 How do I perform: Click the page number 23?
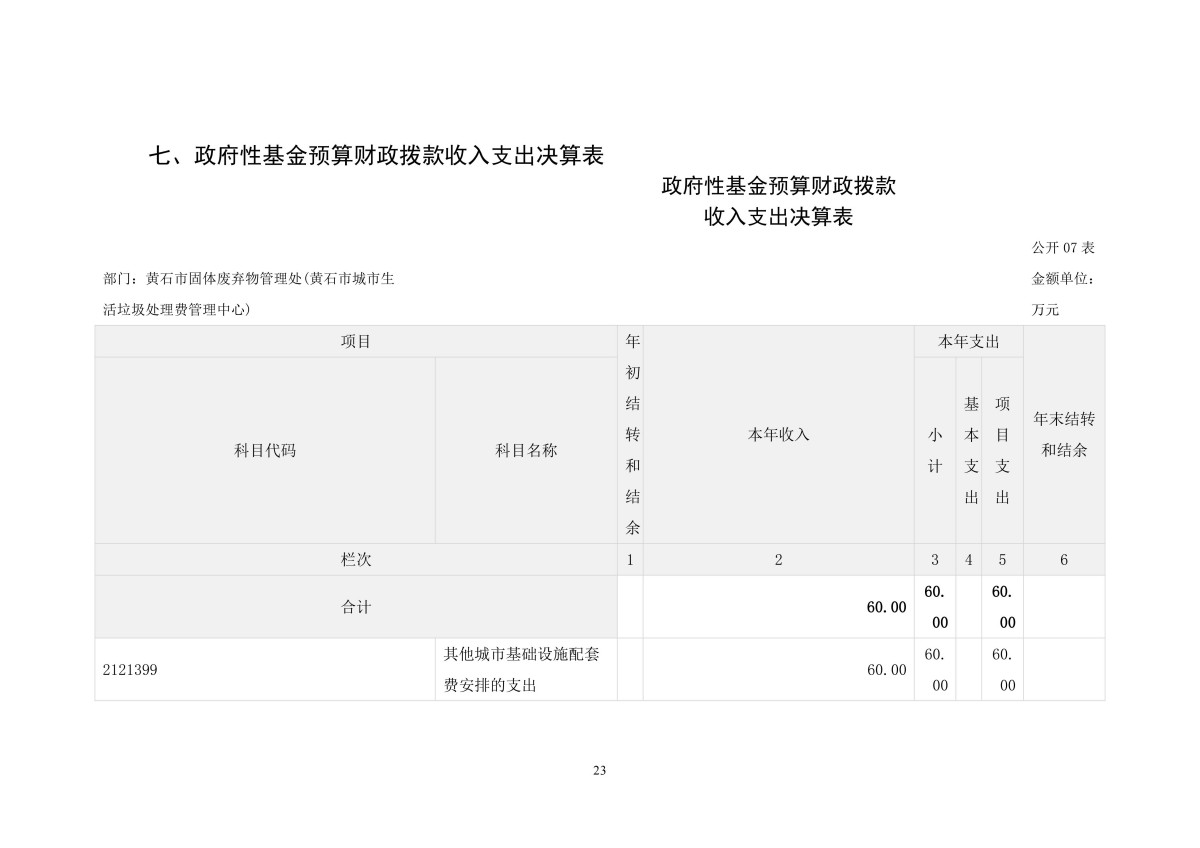pyautogui.click(x=600, y=770)
